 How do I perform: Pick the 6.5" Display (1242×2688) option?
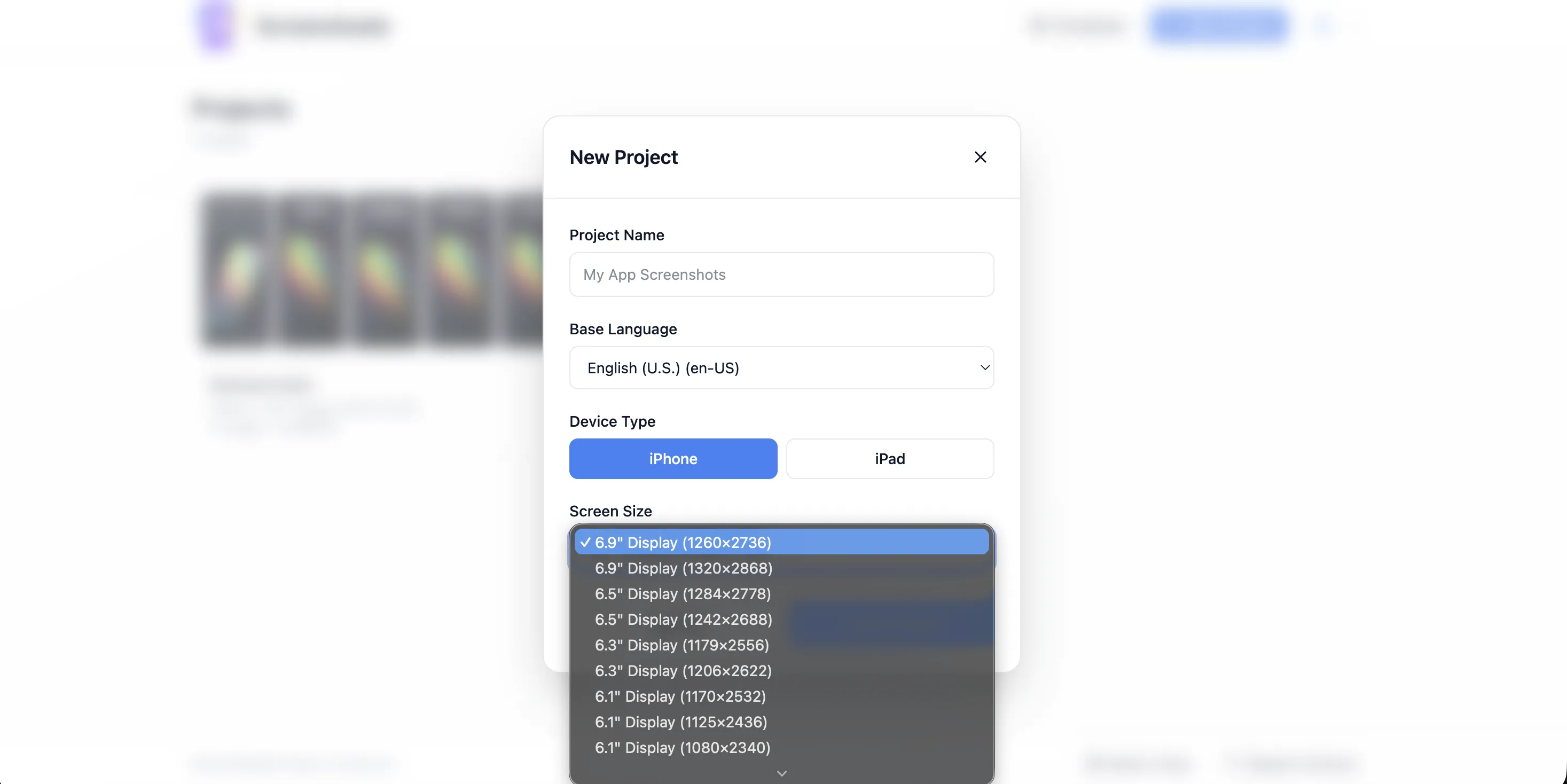pyautogui.click(x=683, y=620)
